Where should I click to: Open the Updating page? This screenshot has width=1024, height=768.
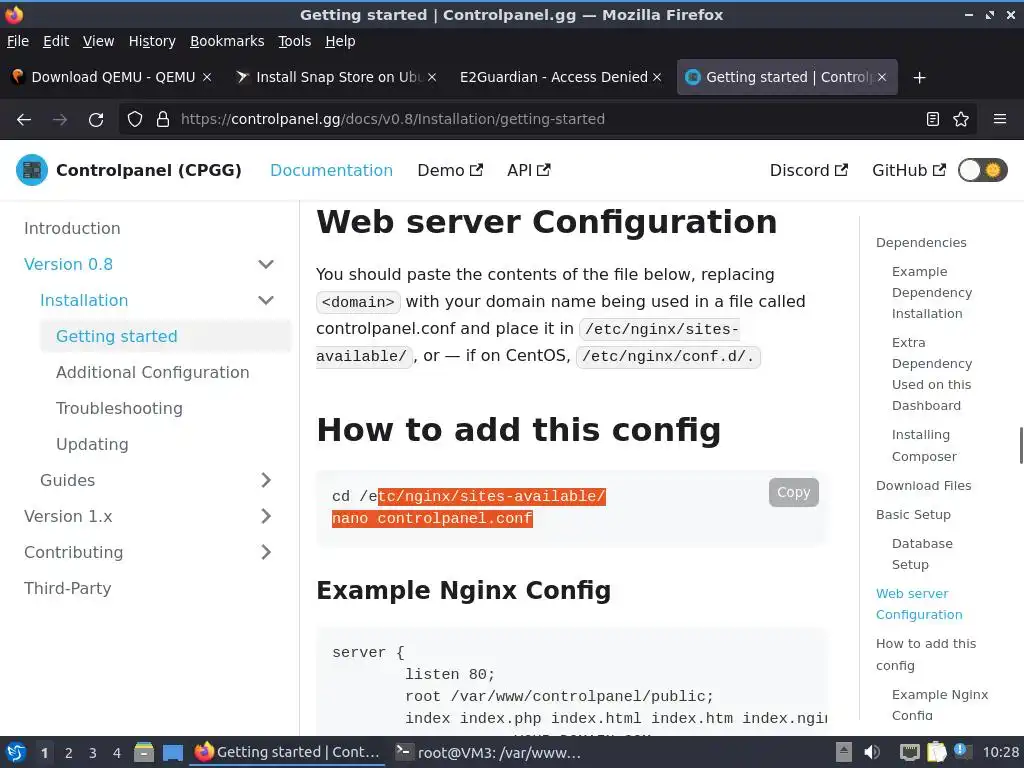click(92, 444)
